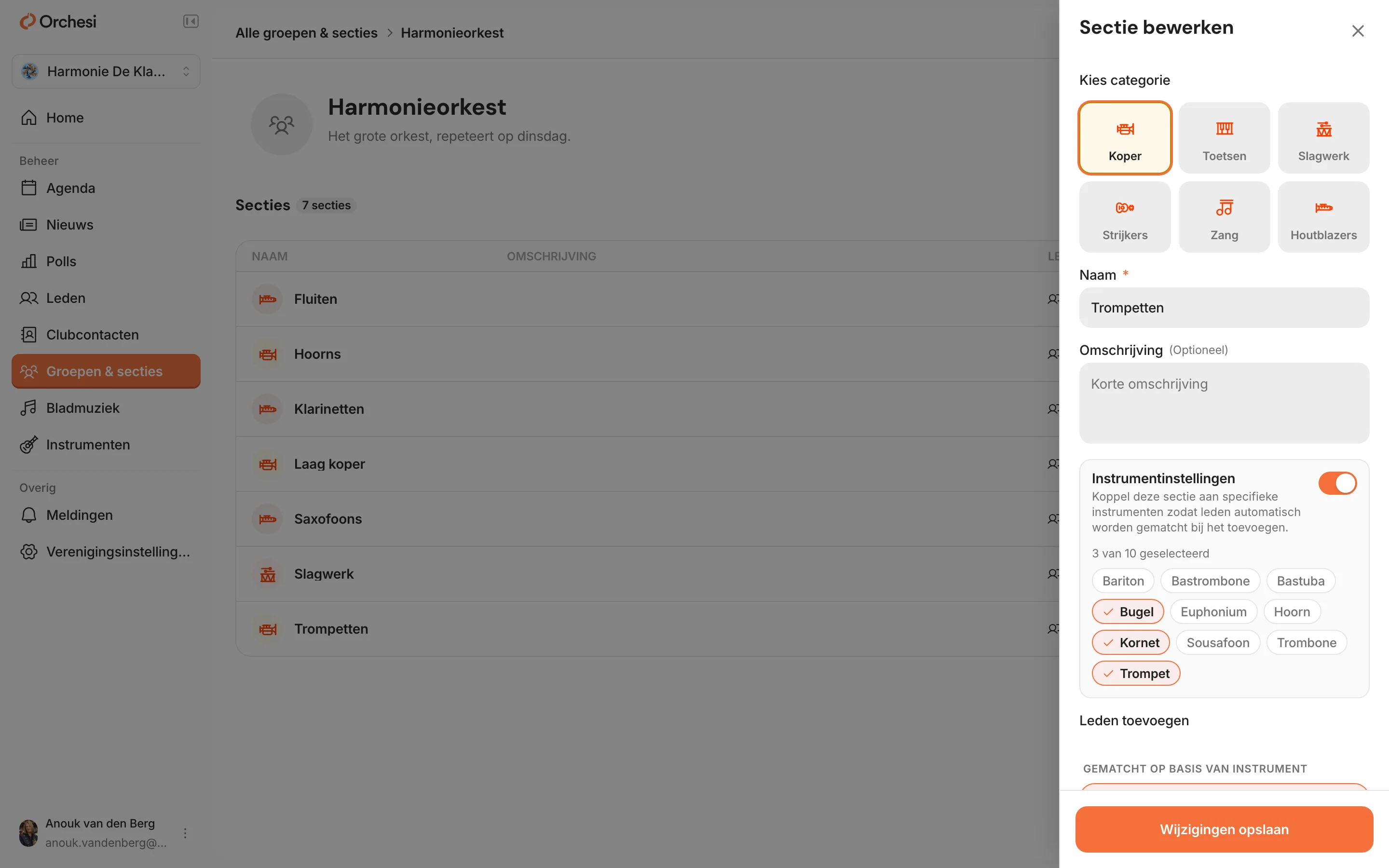The height and width of the screenshot is (868, 1389).
Task: Toggle the Instrumentinstellingen switch
Action: click(1337, 483)
